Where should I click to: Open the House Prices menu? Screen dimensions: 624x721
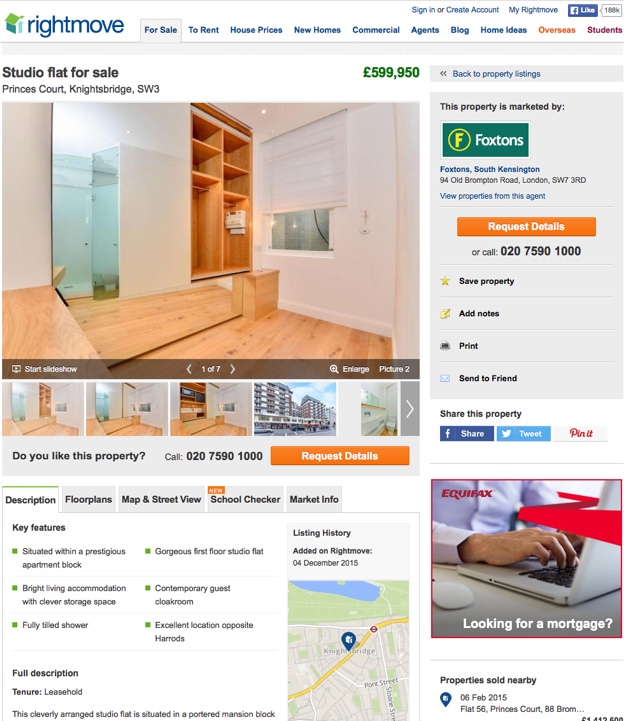(x=256, y=30)
